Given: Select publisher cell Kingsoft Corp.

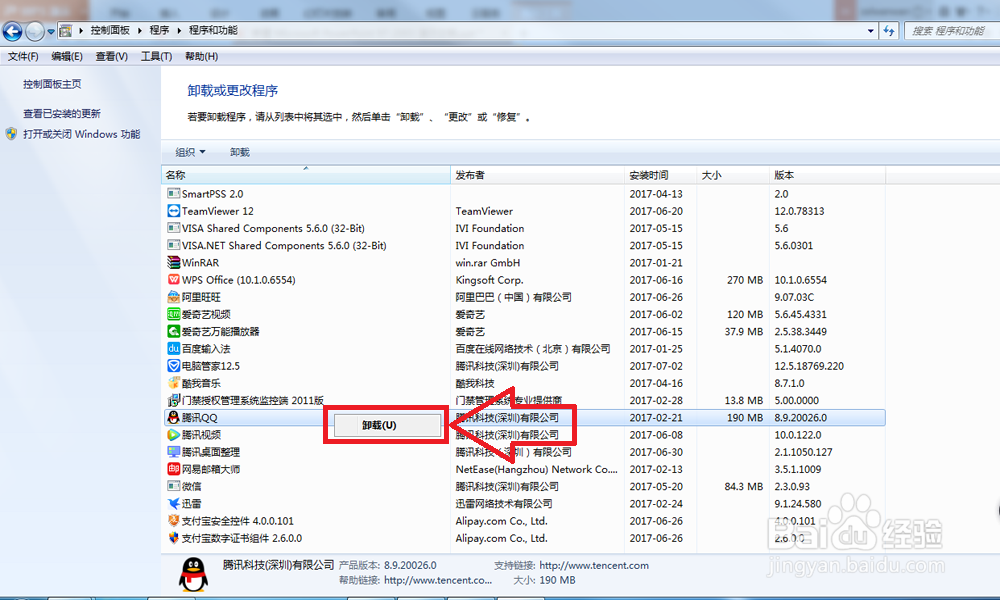Looking at the screenshot, I should pos(489,280).
